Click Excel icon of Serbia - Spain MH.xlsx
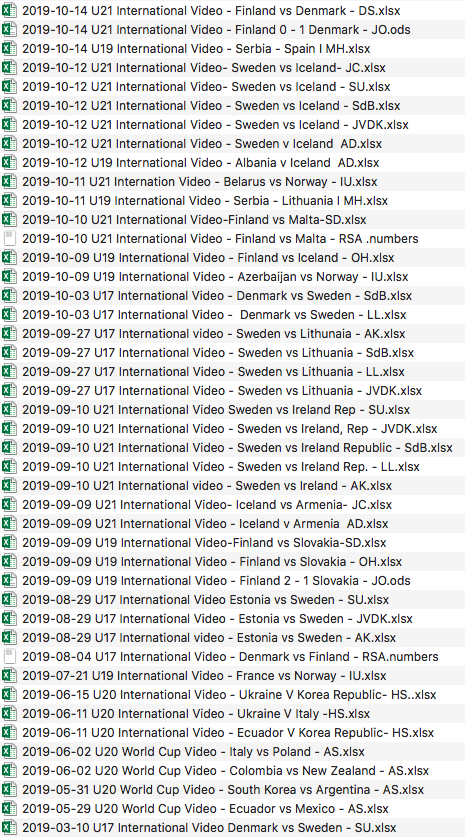 click(x=9, y=48)
